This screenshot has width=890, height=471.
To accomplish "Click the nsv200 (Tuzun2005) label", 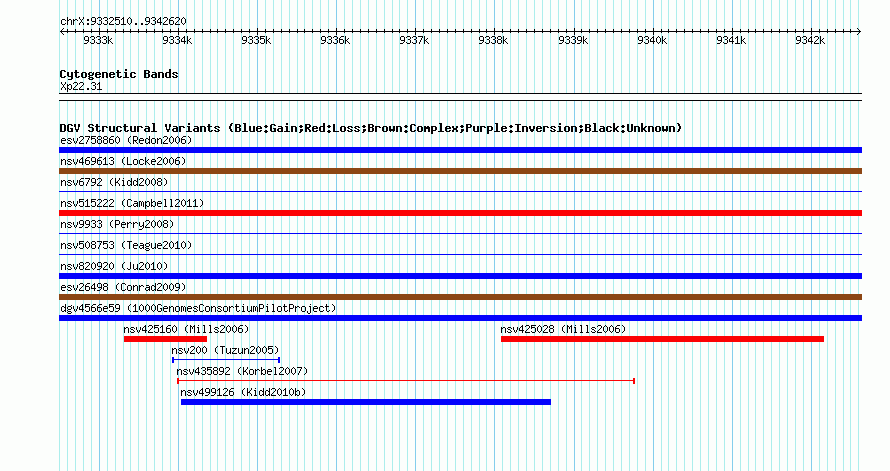I will pyautogui.click(x=225, y=350).
